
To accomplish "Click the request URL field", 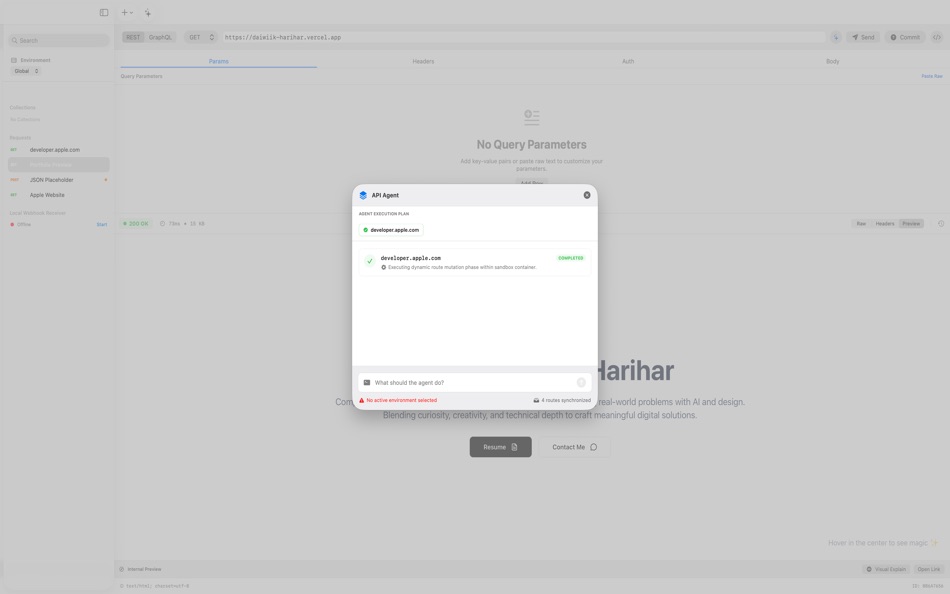I will [x=523, y=38].
